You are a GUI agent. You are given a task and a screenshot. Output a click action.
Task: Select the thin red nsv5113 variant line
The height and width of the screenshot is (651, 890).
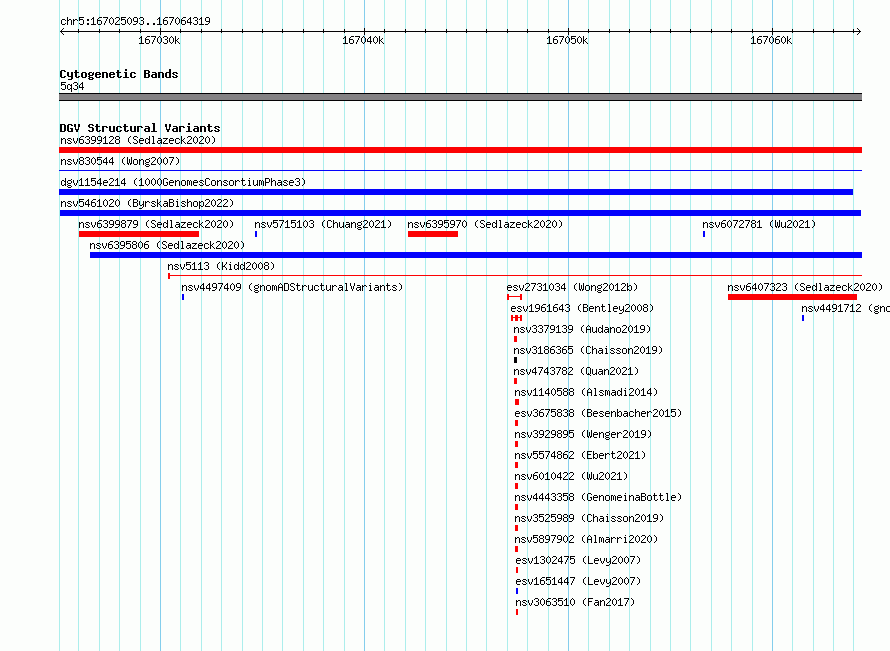point(515,276)
